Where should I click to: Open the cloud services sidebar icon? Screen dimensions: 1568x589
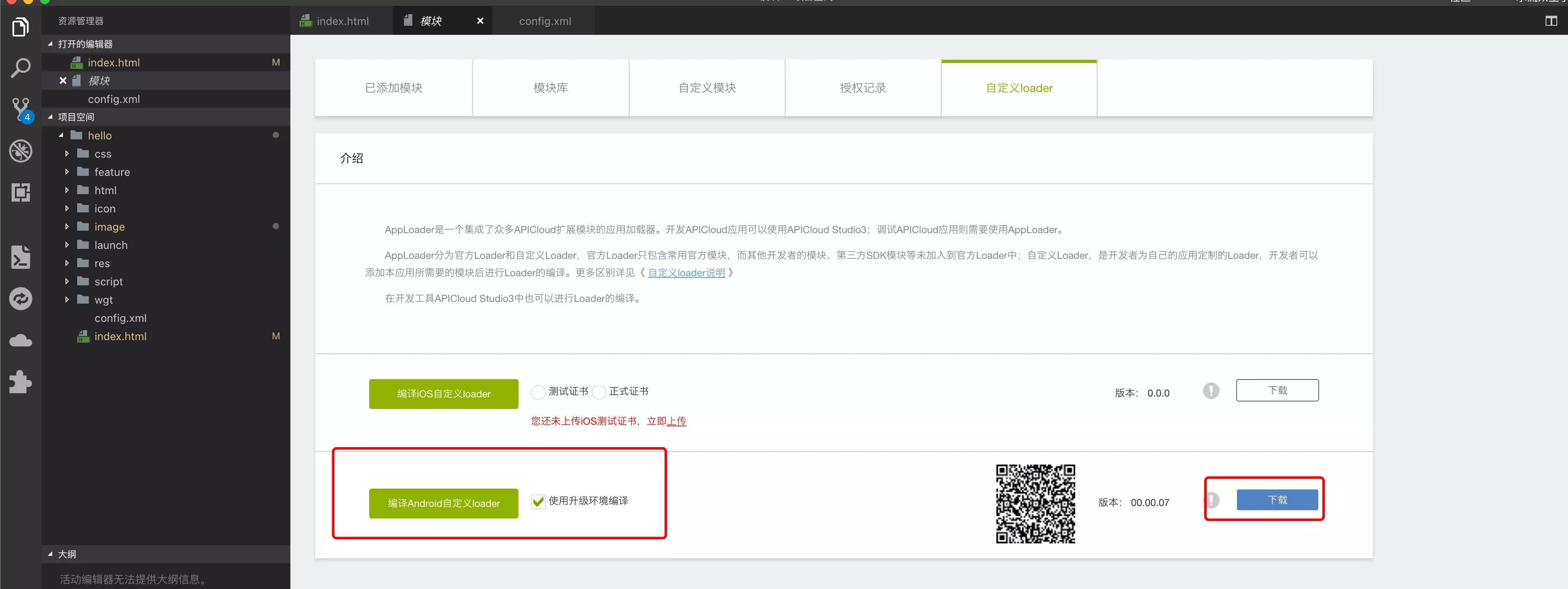[x=21, y=340]
